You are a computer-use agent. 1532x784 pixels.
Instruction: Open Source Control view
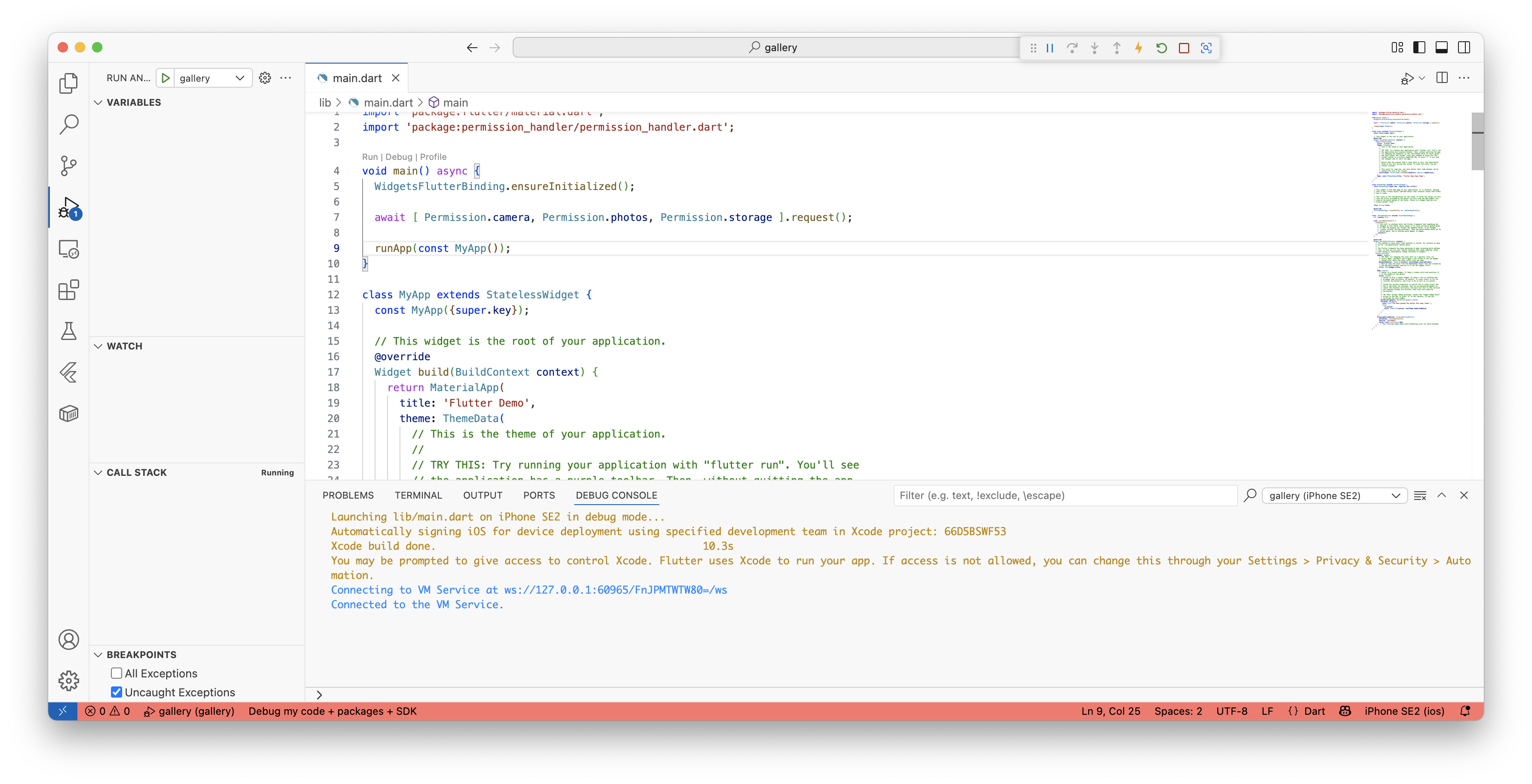(68, 166)
